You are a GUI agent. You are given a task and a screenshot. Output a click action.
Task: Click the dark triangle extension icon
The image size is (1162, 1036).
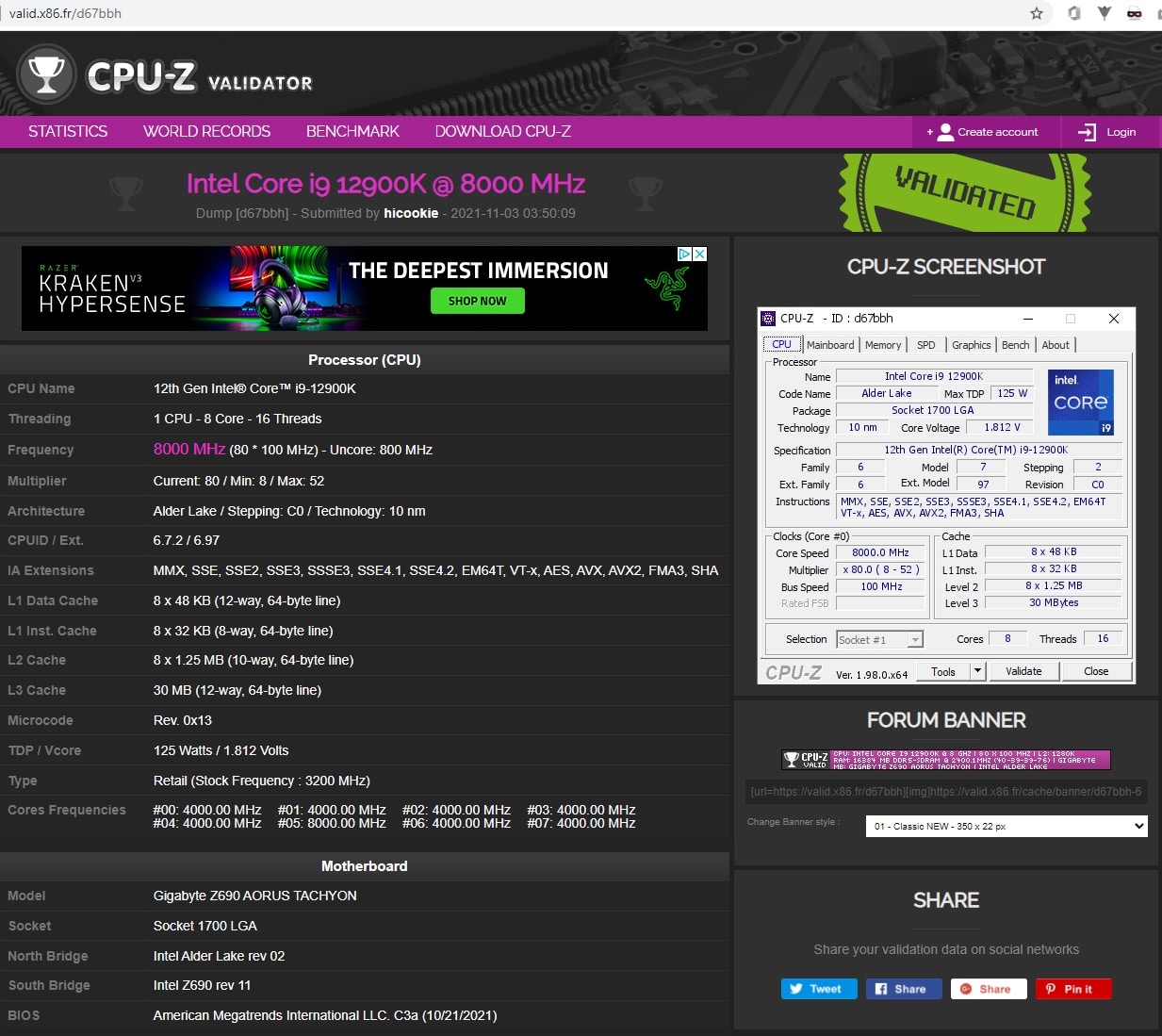click(1105, 13)
